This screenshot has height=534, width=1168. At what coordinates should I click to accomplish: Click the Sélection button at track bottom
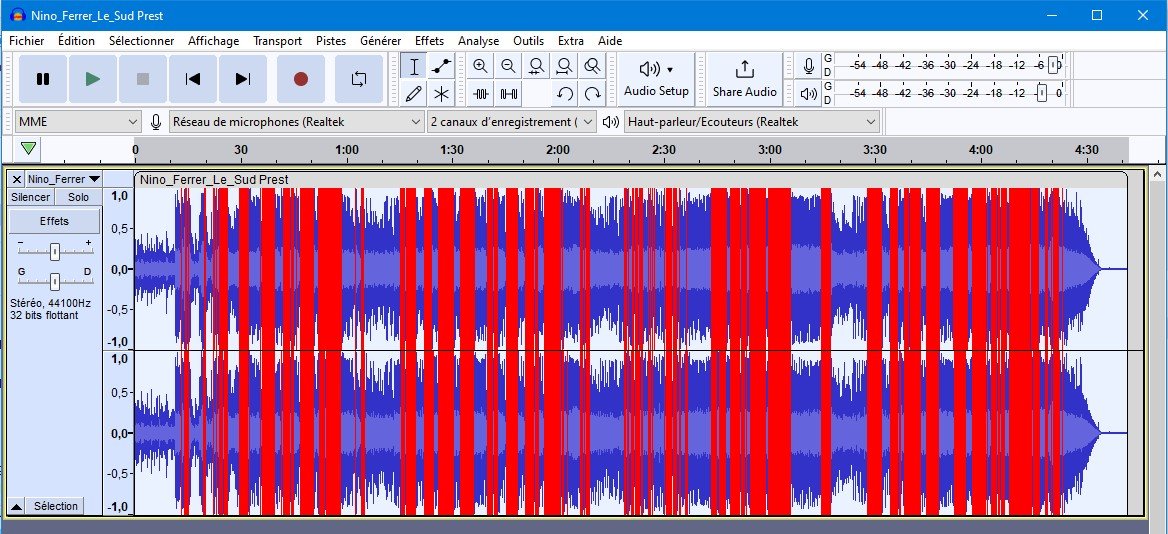coord(56,506)
